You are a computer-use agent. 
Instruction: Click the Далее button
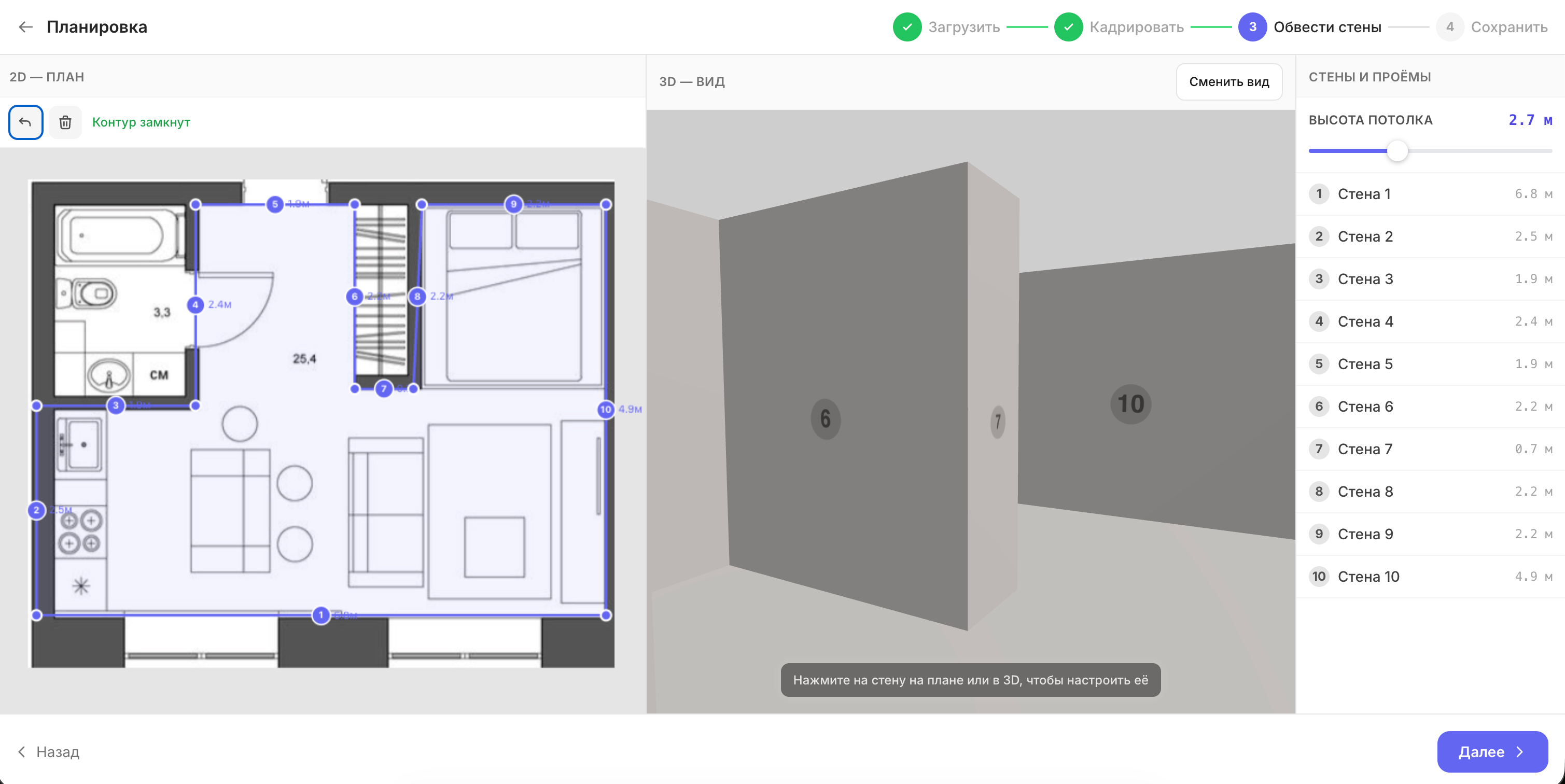[x=1491, y=751]
